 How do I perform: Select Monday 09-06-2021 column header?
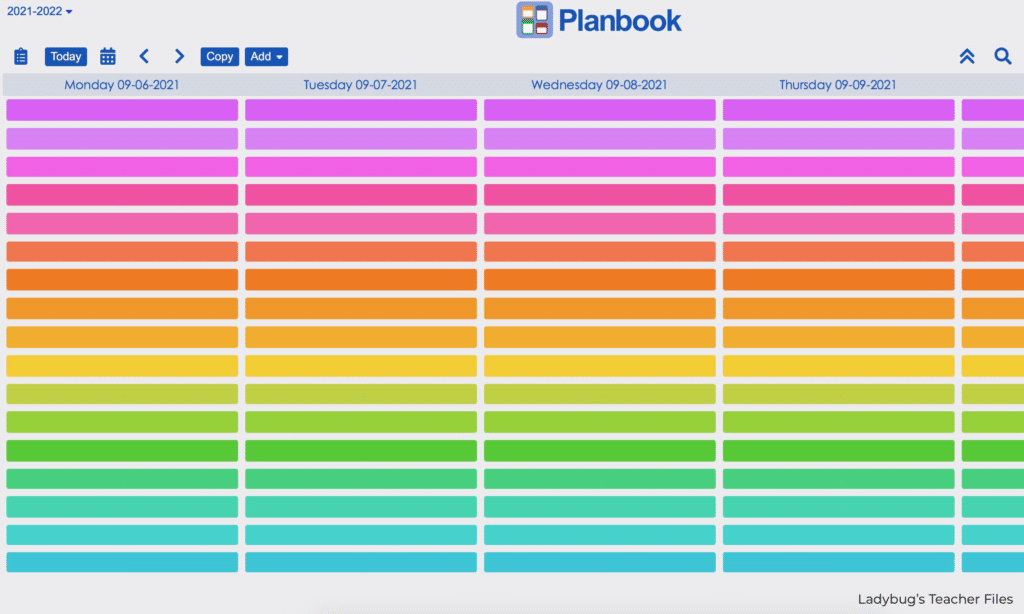pyautogui.click(x=121, y=85)
